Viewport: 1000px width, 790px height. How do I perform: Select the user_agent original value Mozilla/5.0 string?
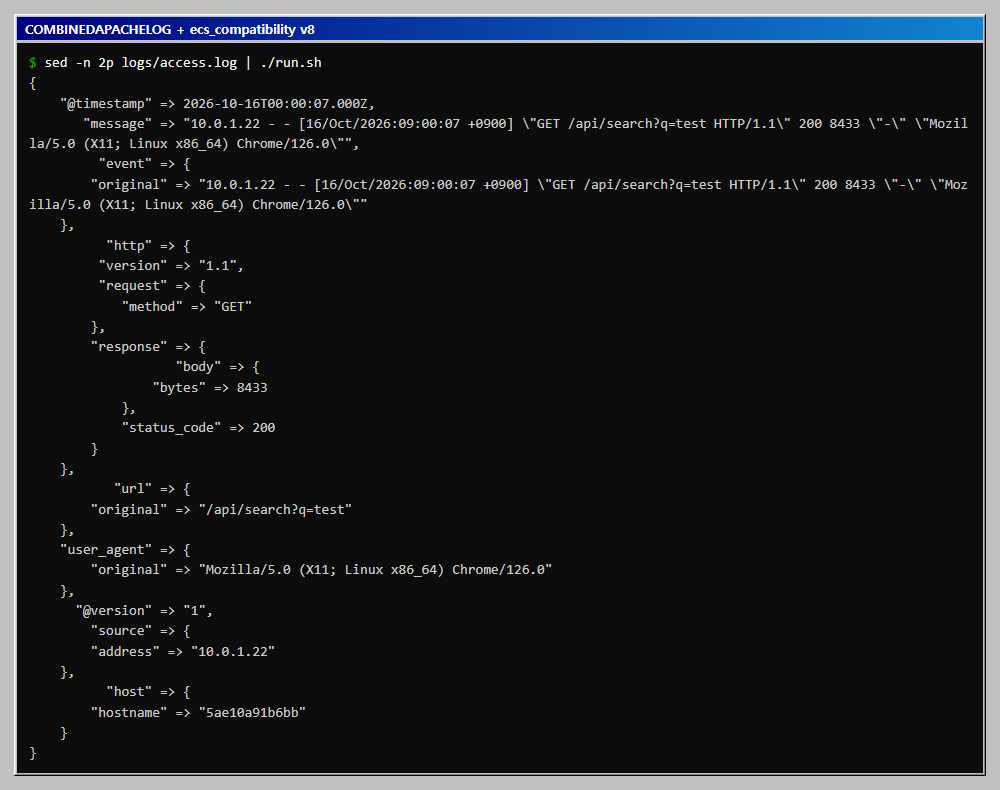pos(376,569)
